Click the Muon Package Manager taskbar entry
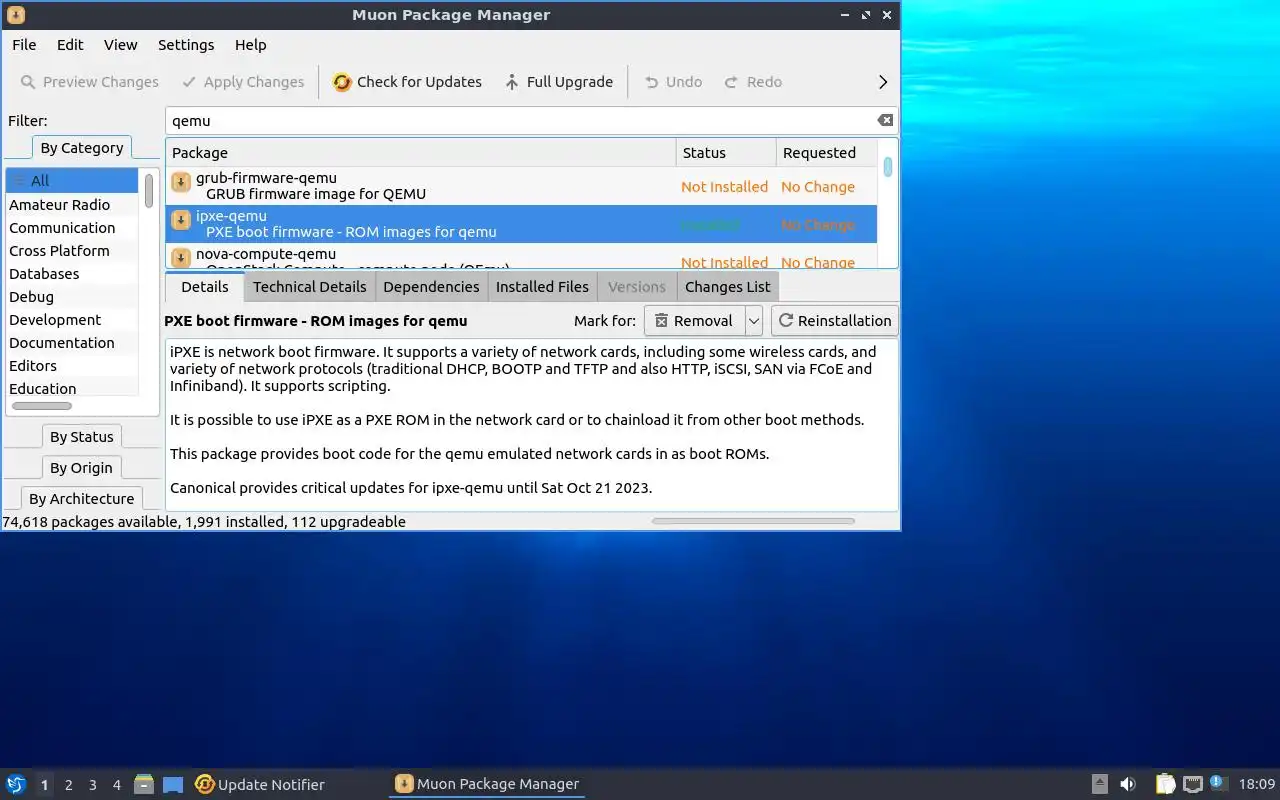This screenshot has height=800, width=1280. point(487,784)
